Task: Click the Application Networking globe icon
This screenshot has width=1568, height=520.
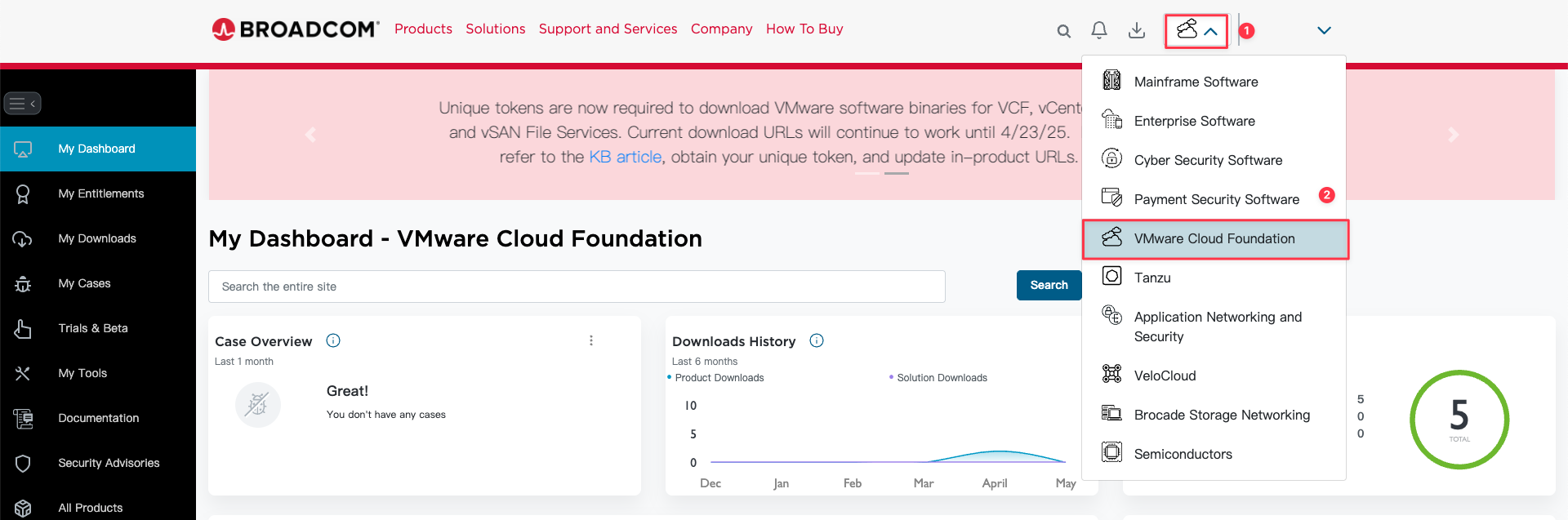Action: [x=1111, y=314]
